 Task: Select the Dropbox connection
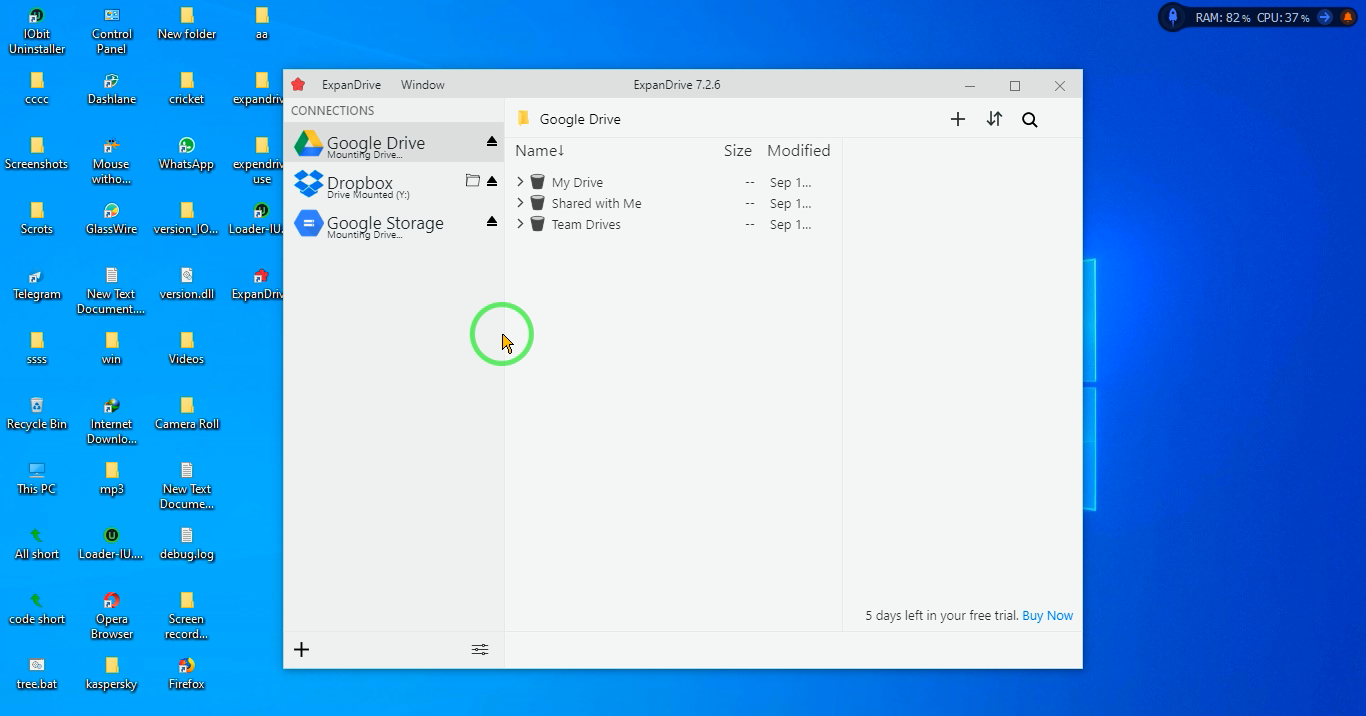click(394, 182)
